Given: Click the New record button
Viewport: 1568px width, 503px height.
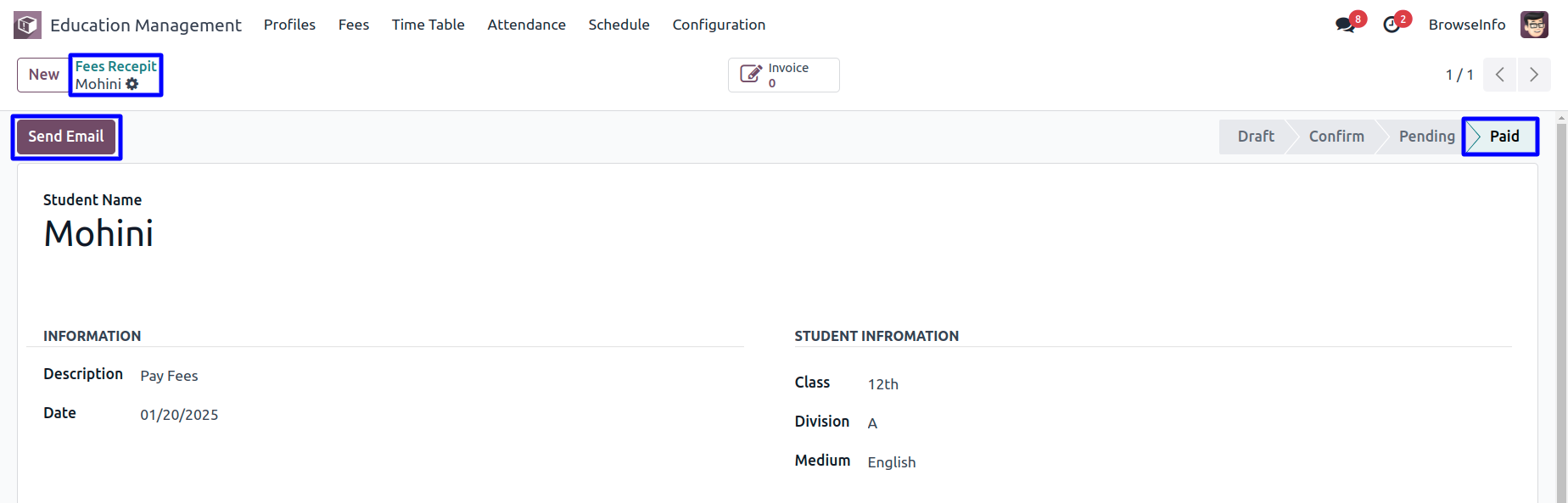Looking at the screenshot, I should 43,75.
